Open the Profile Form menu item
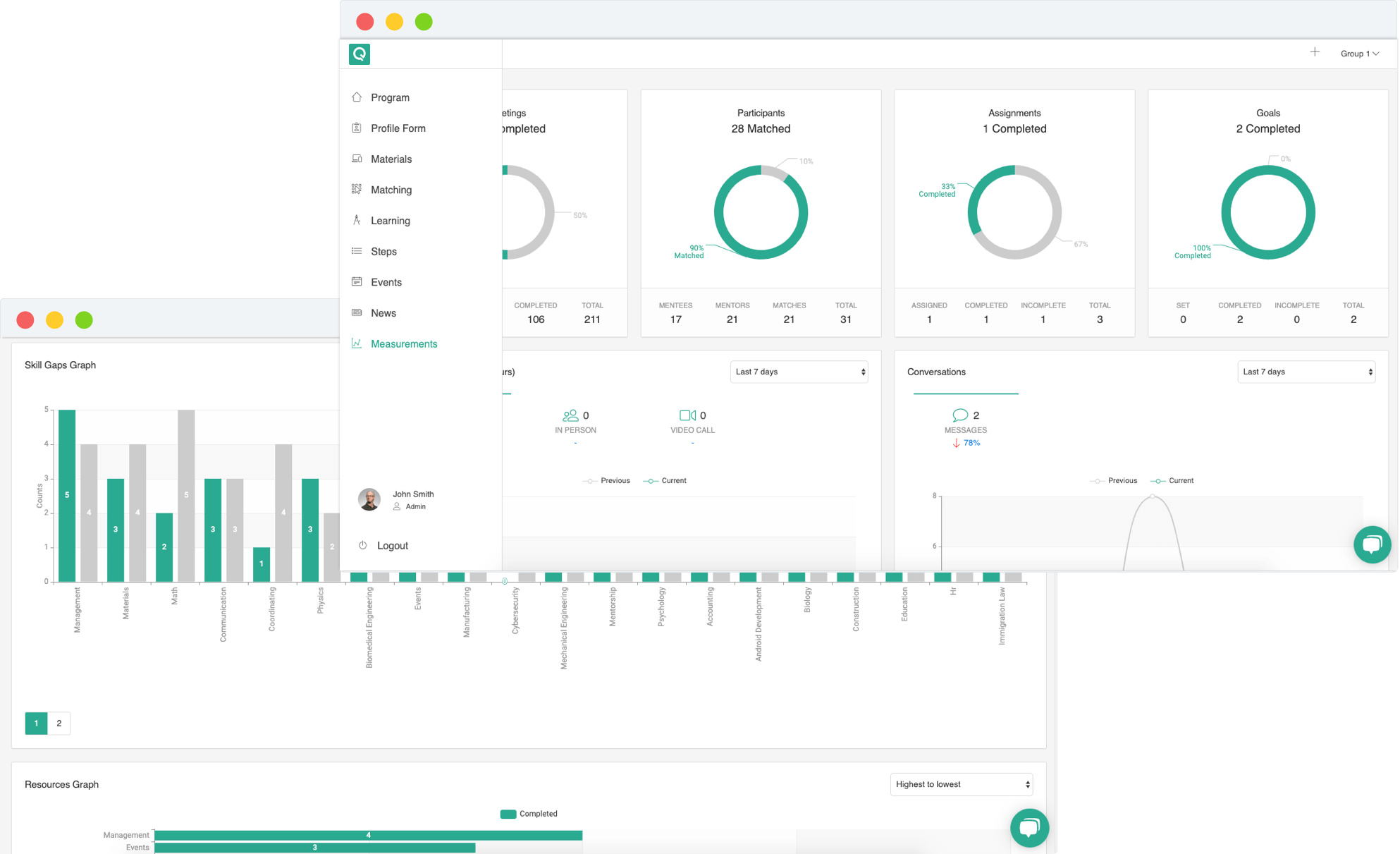 coord(398,128)
